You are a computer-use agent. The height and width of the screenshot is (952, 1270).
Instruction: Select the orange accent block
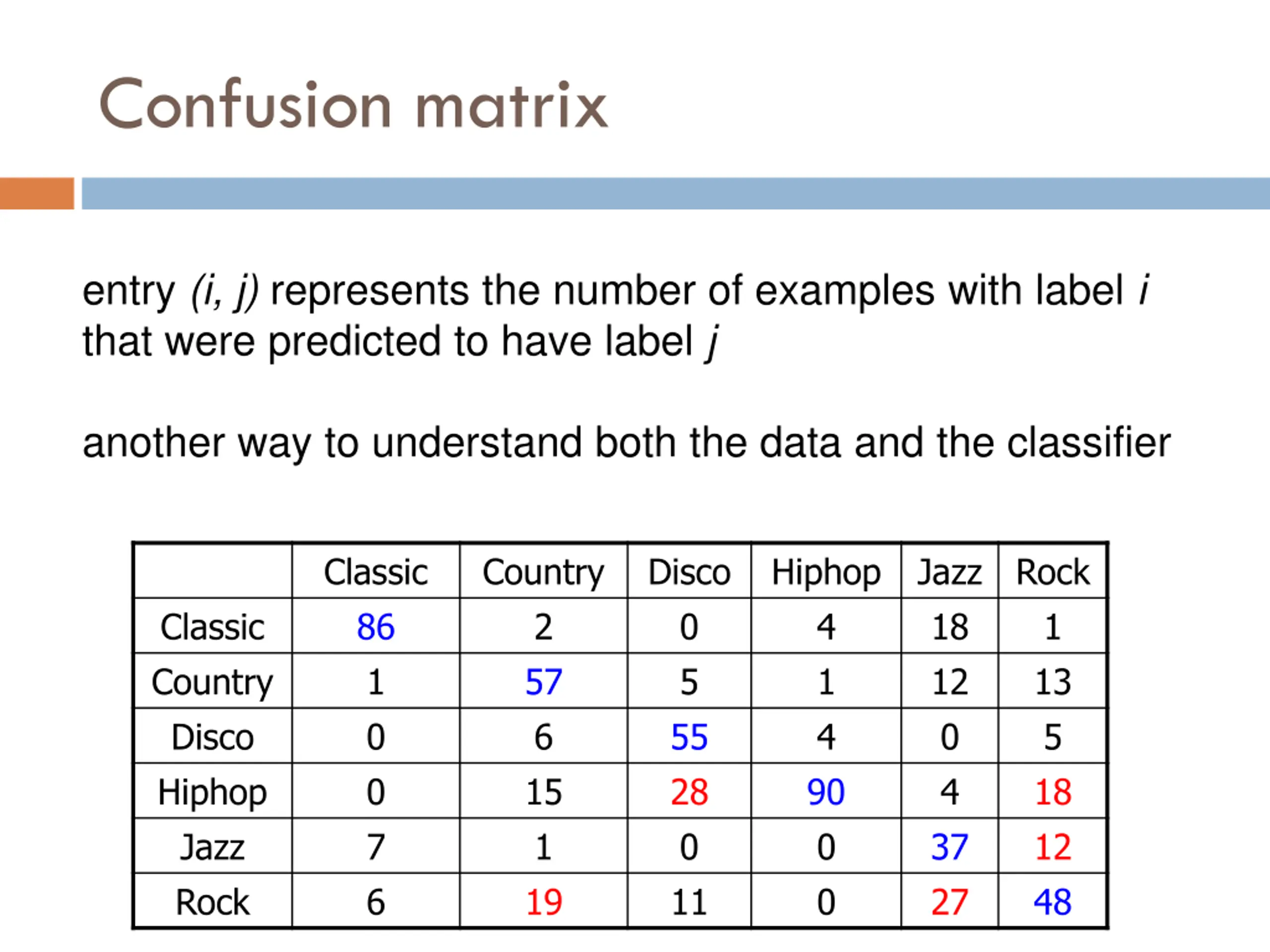coord(37,193)
